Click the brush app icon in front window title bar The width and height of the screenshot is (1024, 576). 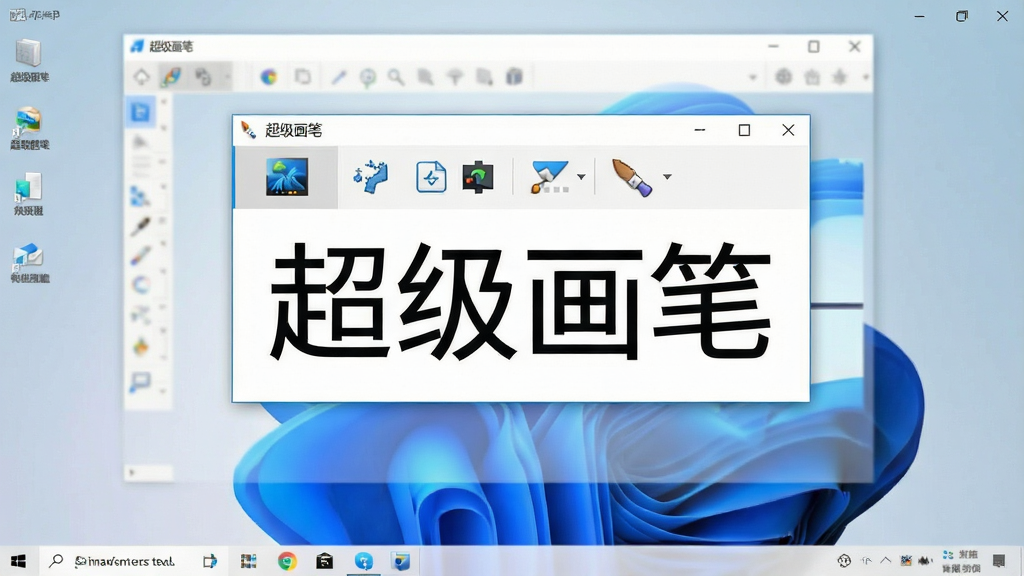248,130
